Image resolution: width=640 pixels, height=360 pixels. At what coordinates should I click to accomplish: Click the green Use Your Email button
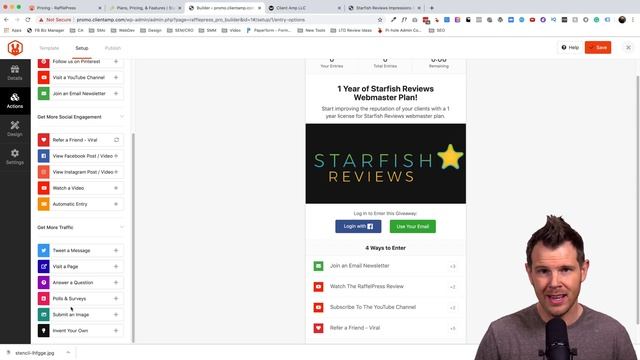coord(413,227)
